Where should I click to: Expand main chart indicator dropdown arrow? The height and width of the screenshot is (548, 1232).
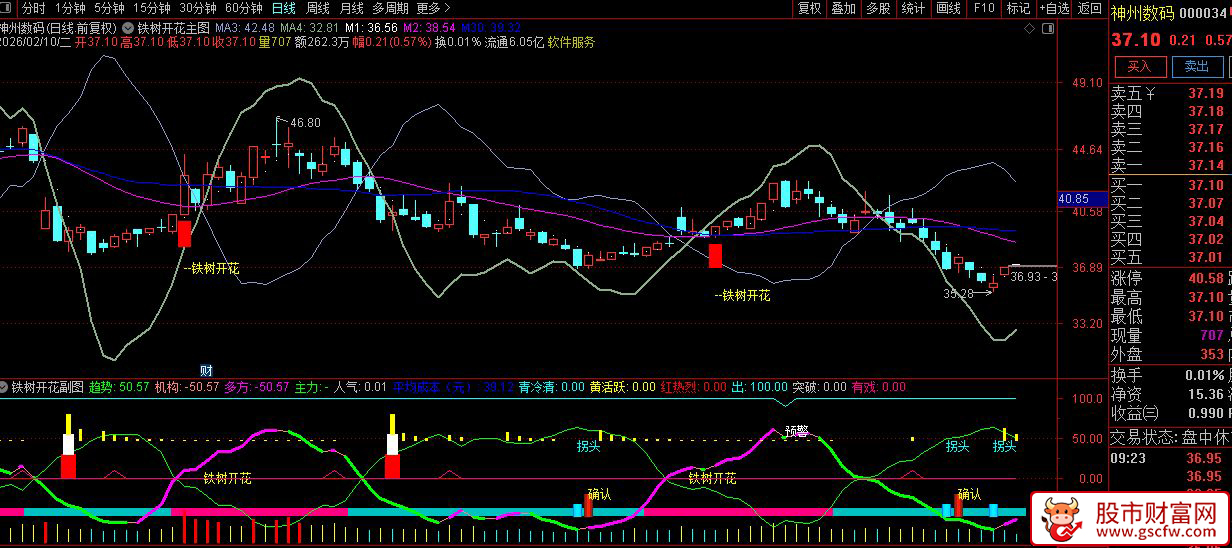pyautogui.click(x=126, y=28)
